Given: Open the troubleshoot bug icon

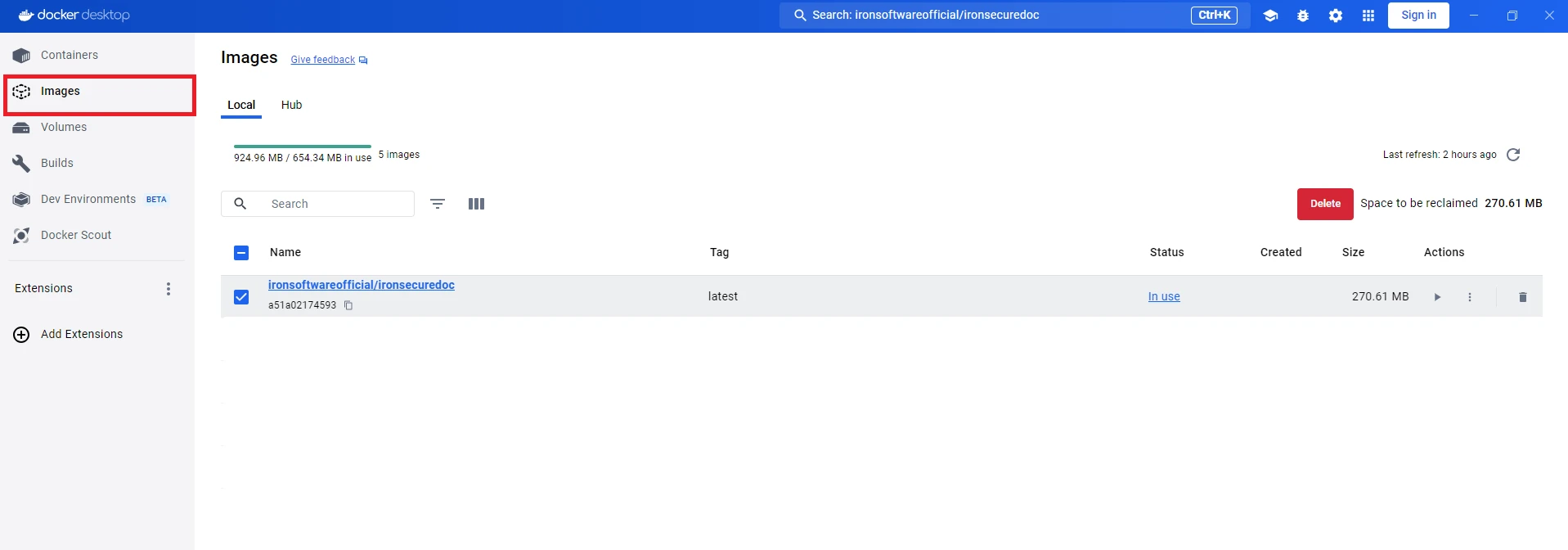Looking at the screenshot, I should pos(1303,16).
